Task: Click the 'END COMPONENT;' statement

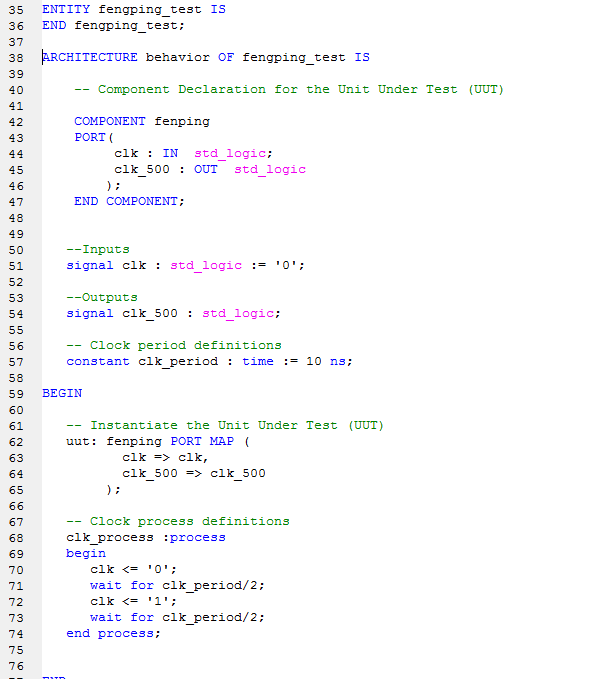Action: [x=129, y=201]
